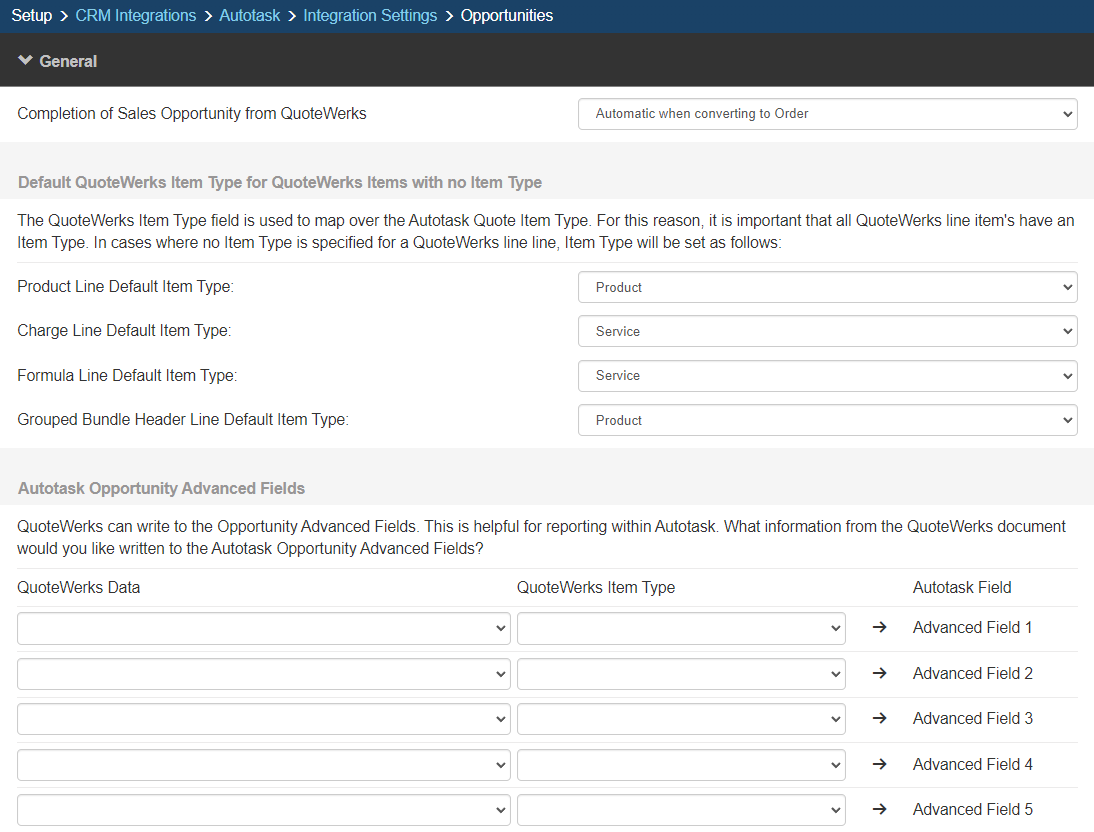Open Completion of Sales Opportunity dropdown
The image size is (1094, 832).
coord(827,114)
